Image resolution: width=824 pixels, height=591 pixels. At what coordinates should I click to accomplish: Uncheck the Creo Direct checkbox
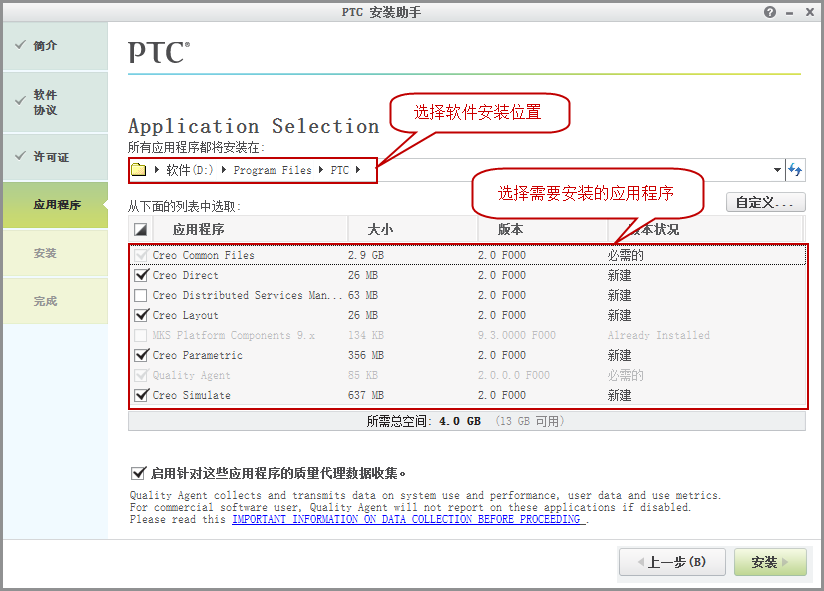coord(141,275)
